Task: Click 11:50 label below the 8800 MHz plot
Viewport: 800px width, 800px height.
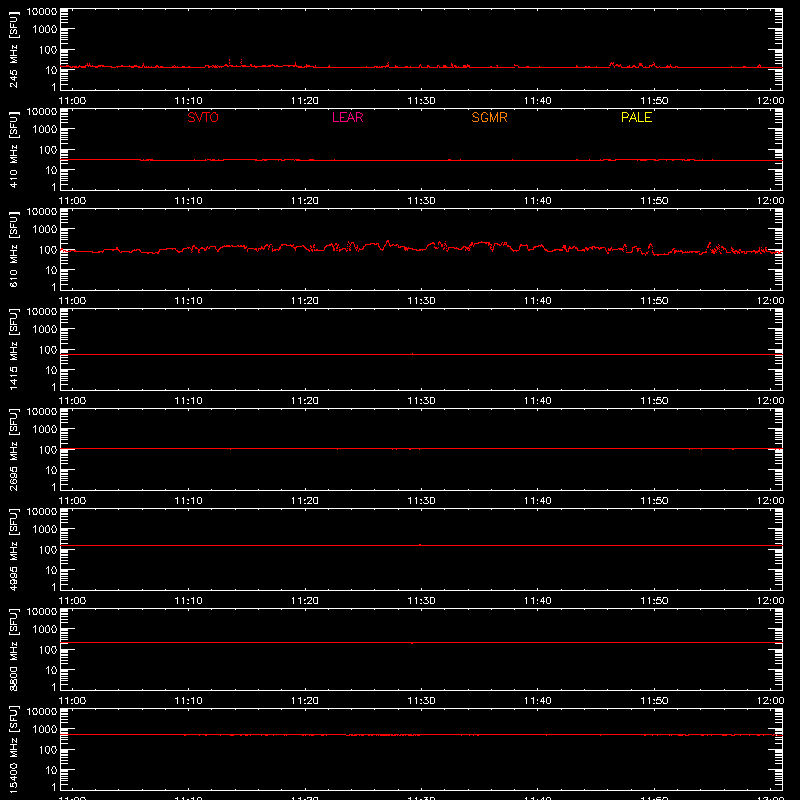Action: pos(654,701)
